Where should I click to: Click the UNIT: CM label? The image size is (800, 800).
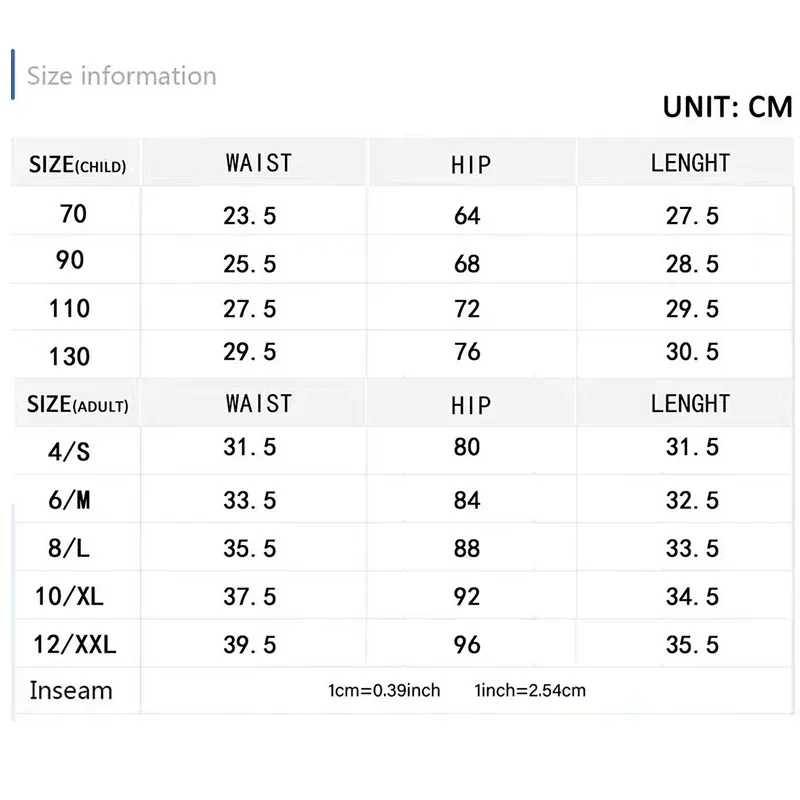click(727, 107)
